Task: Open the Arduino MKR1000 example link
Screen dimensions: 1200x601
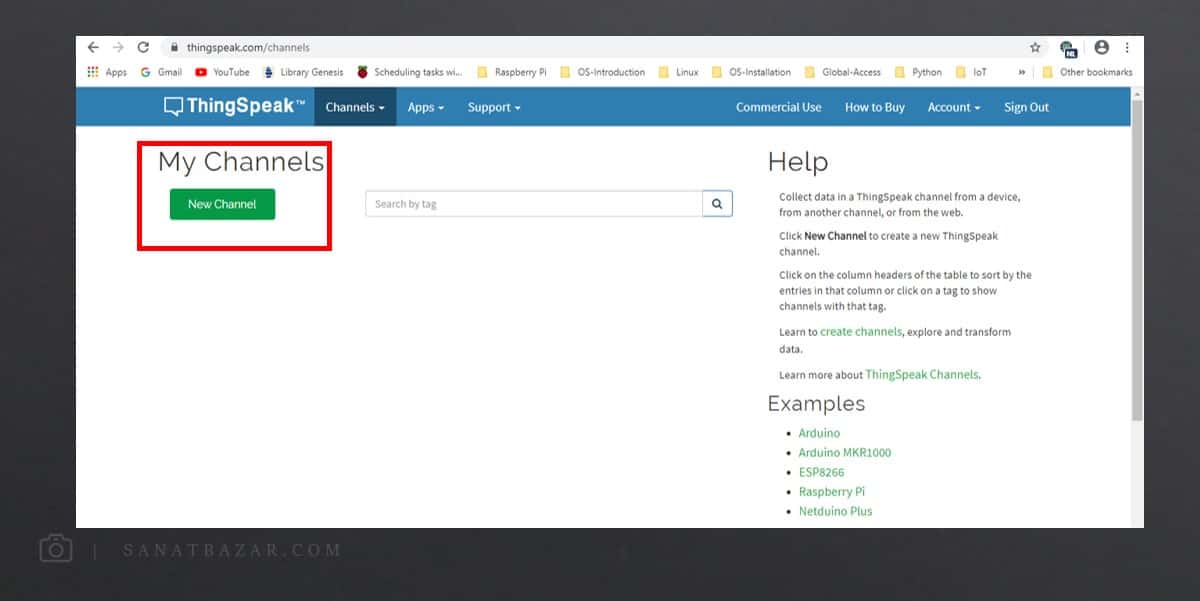Action: click(x=845, y=452)
